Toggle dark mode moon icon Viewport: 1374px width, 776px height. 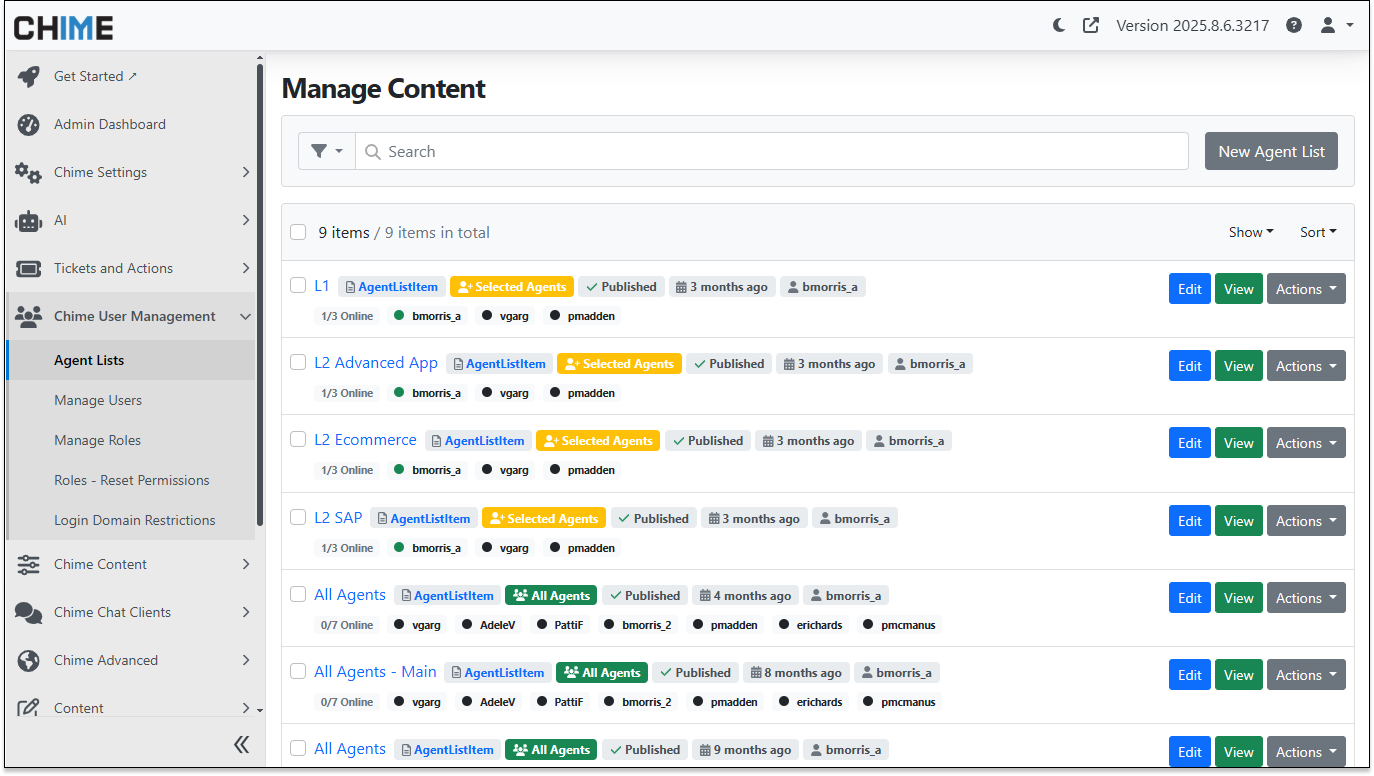[x=1059, y=26]
